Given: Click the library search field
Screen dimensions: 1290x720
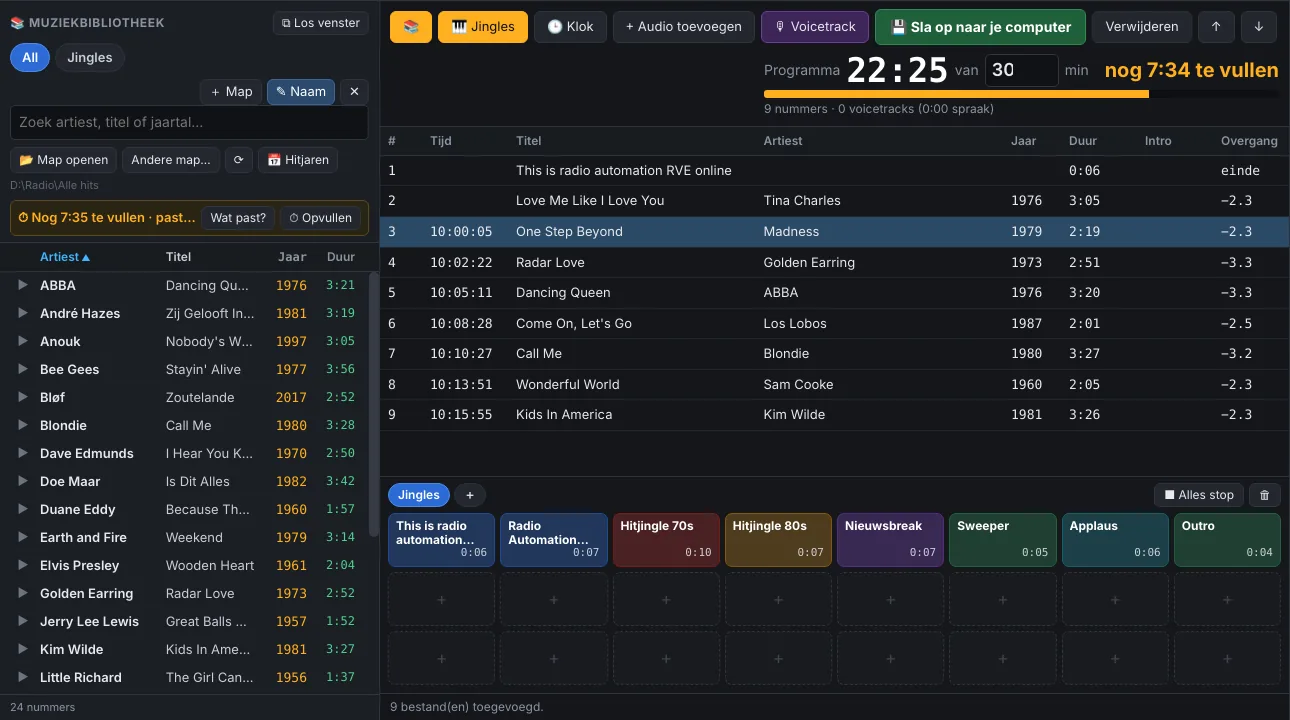Looking at the screenshot, I should coord(189,123).
